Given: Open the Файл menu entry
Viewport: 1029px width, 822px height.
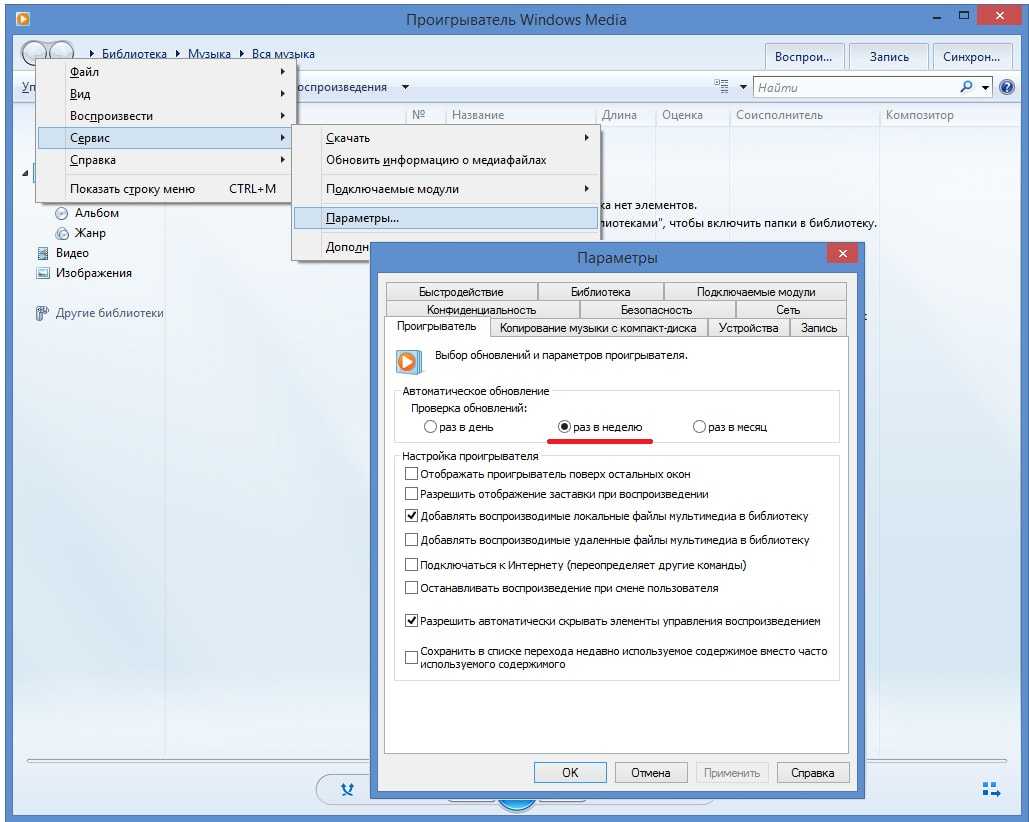Looking at the screenshot, I should click(84, 72).
